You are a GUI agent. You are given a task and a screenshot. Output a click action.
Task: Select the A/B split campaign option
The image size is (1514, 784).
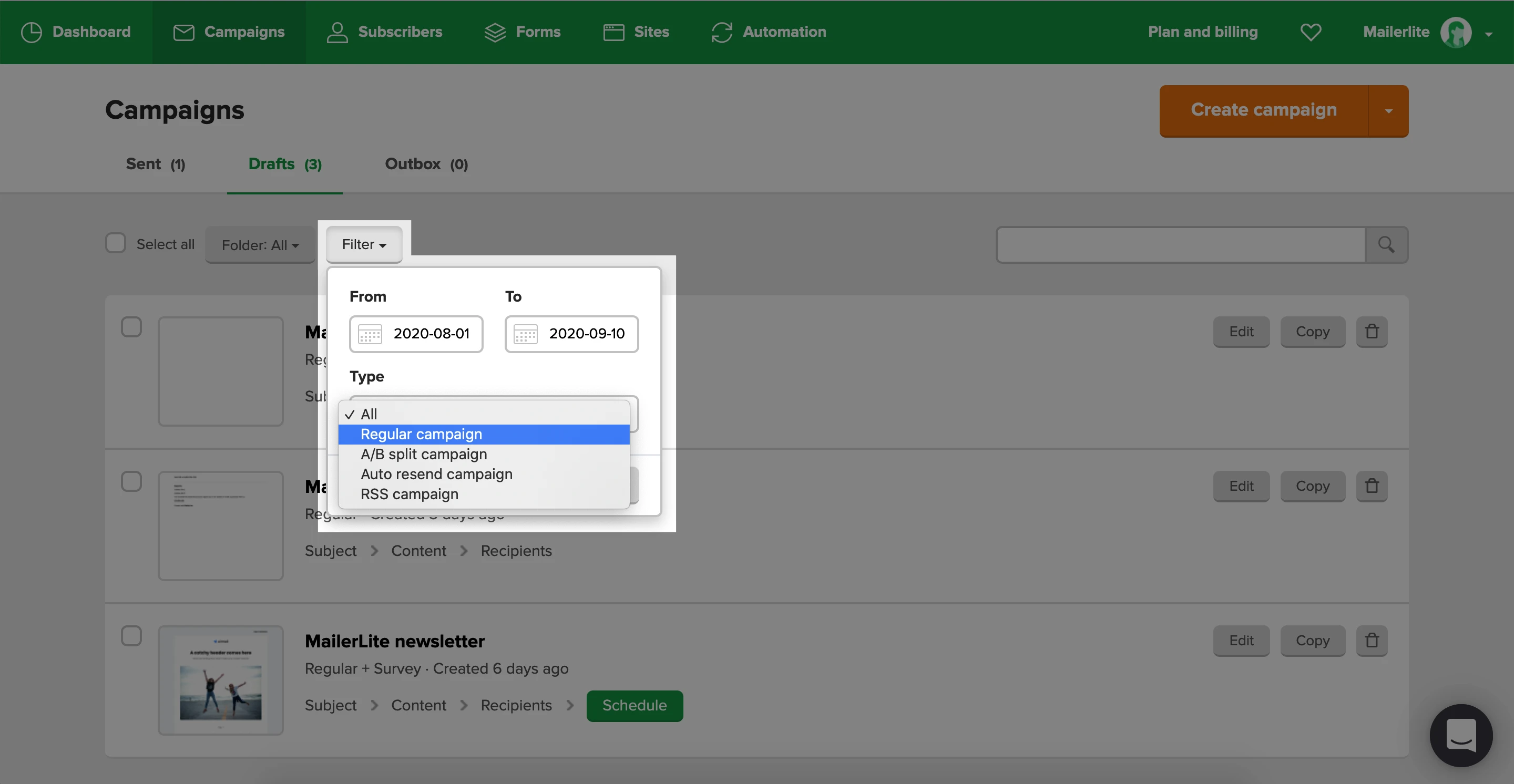(x=484, y=454)
